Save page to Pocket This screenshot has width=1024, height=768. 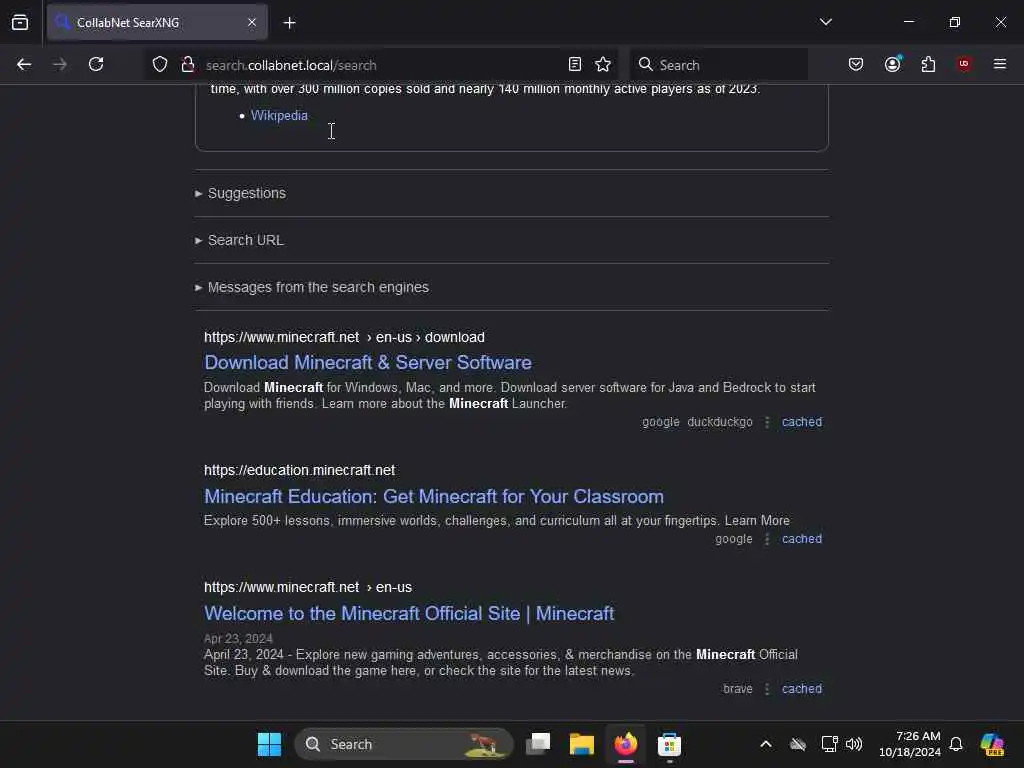click(x=856, y=64)
